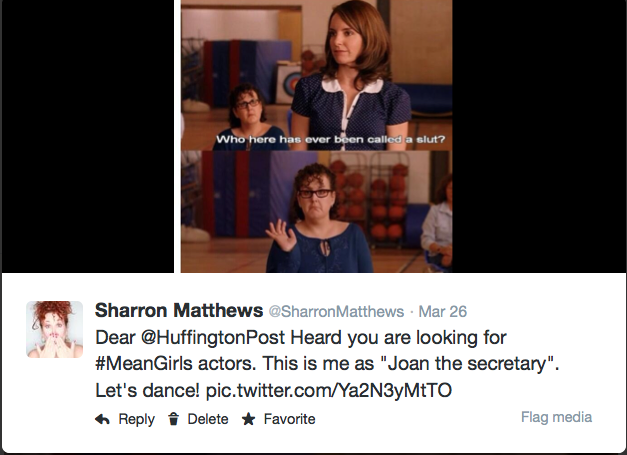This screenshot has width=627, height=455.
Task: Open the Mar 26 timestamp link
Action: point(443,311)
